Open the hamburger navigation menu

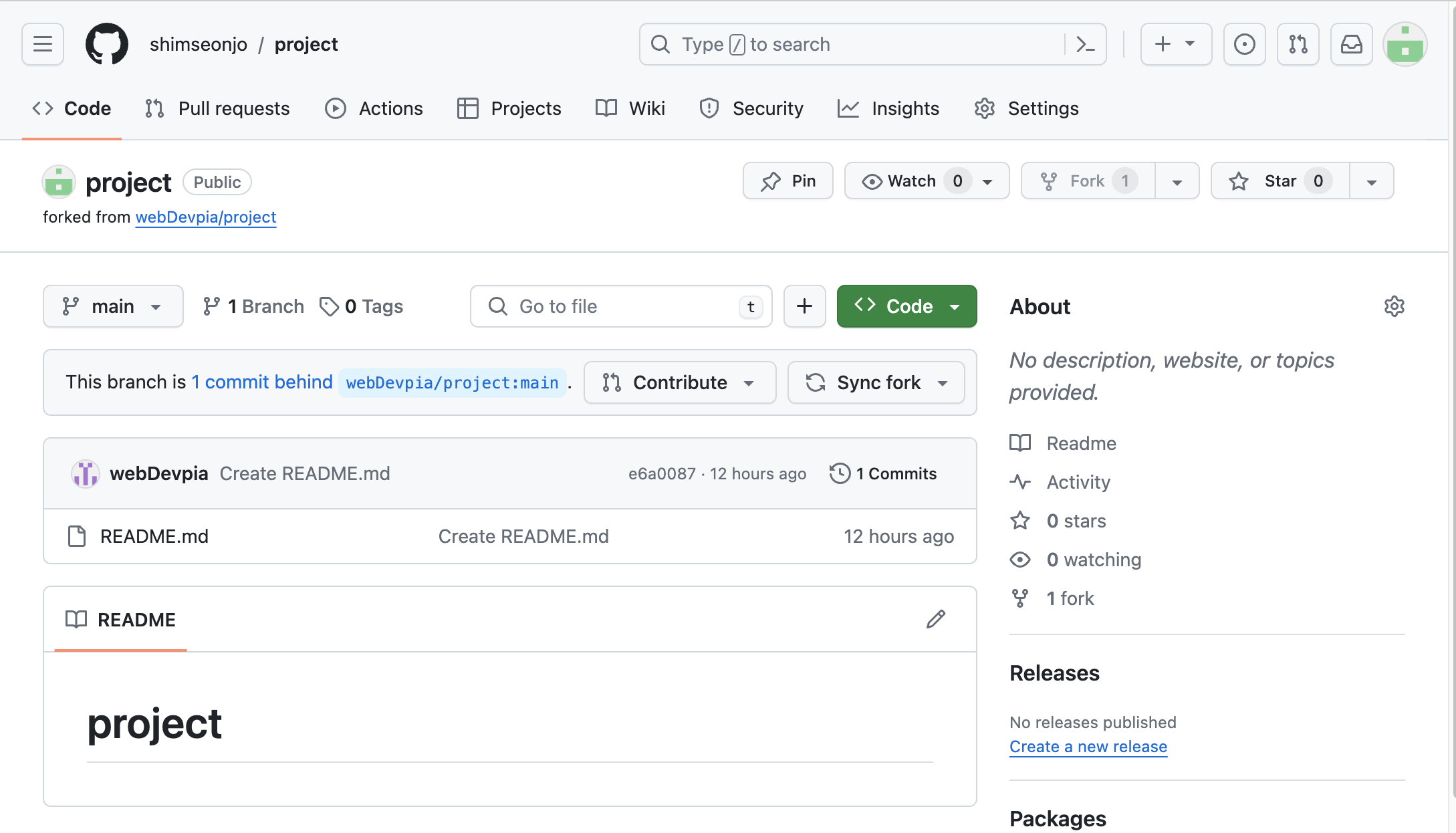(43, 44)
